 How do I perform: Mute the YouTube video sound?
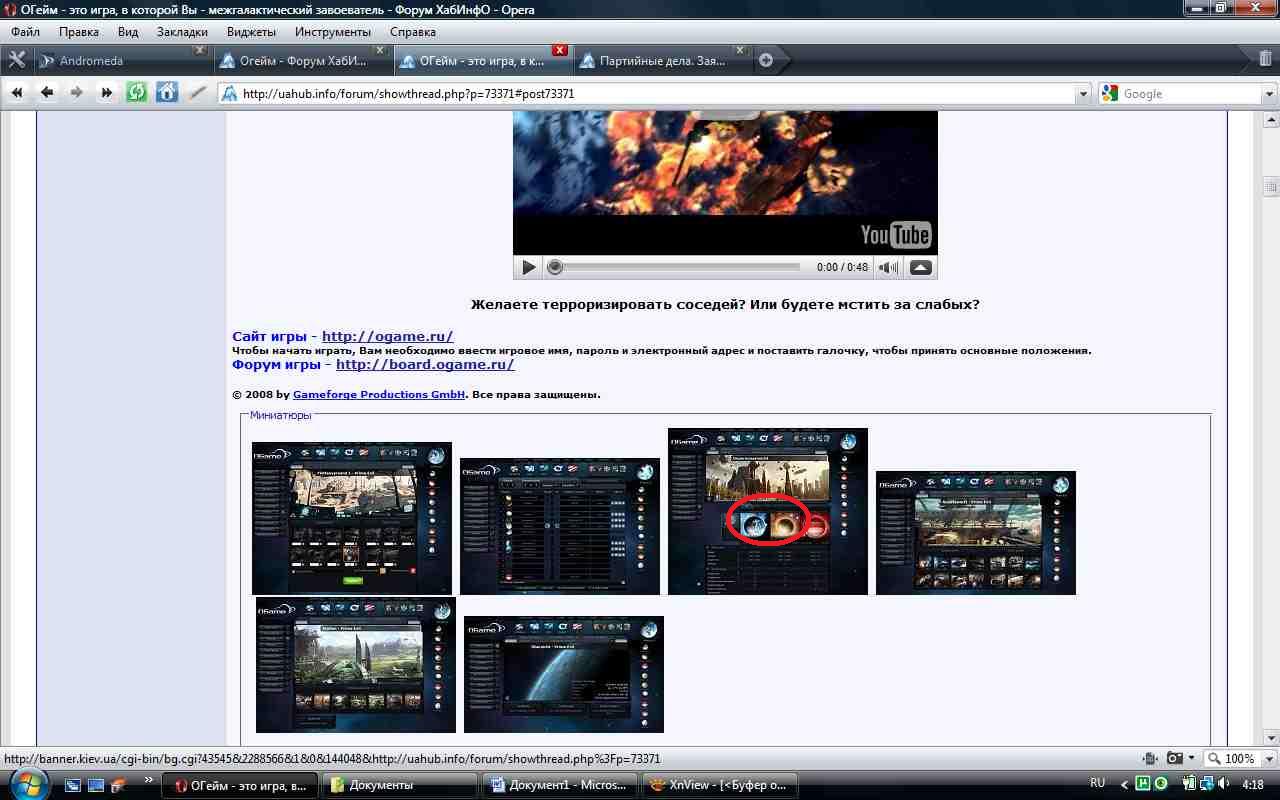(x=887, y=267)
